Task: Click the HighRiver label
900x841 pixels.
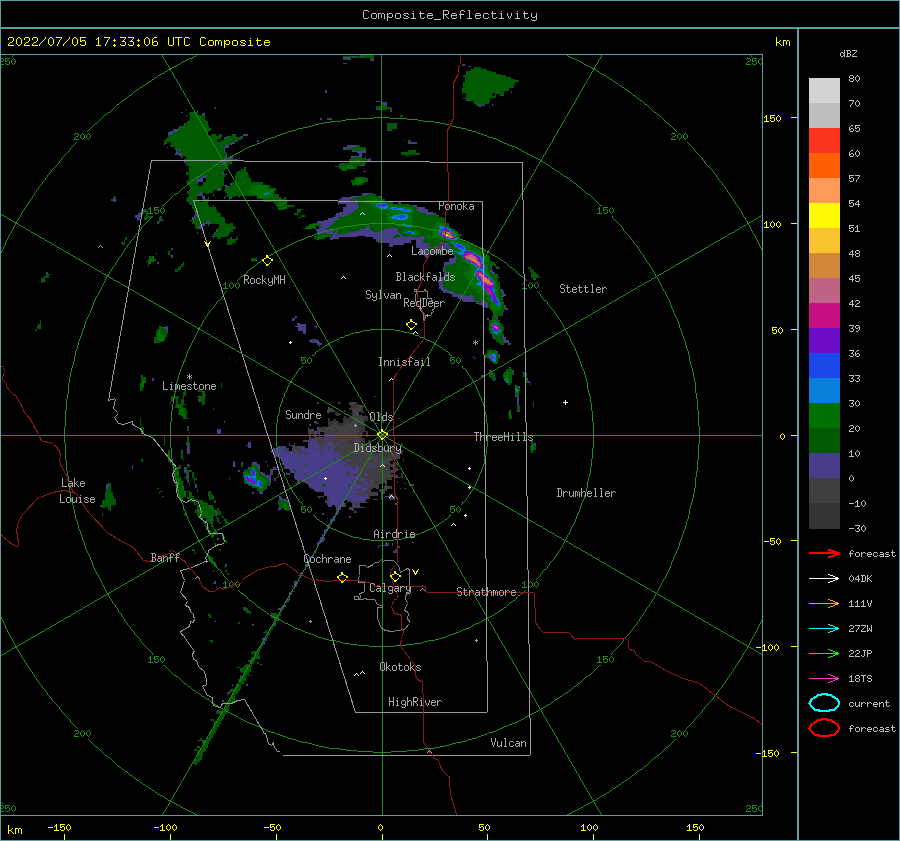Action: pyautogui.click(x=414, y=702)
